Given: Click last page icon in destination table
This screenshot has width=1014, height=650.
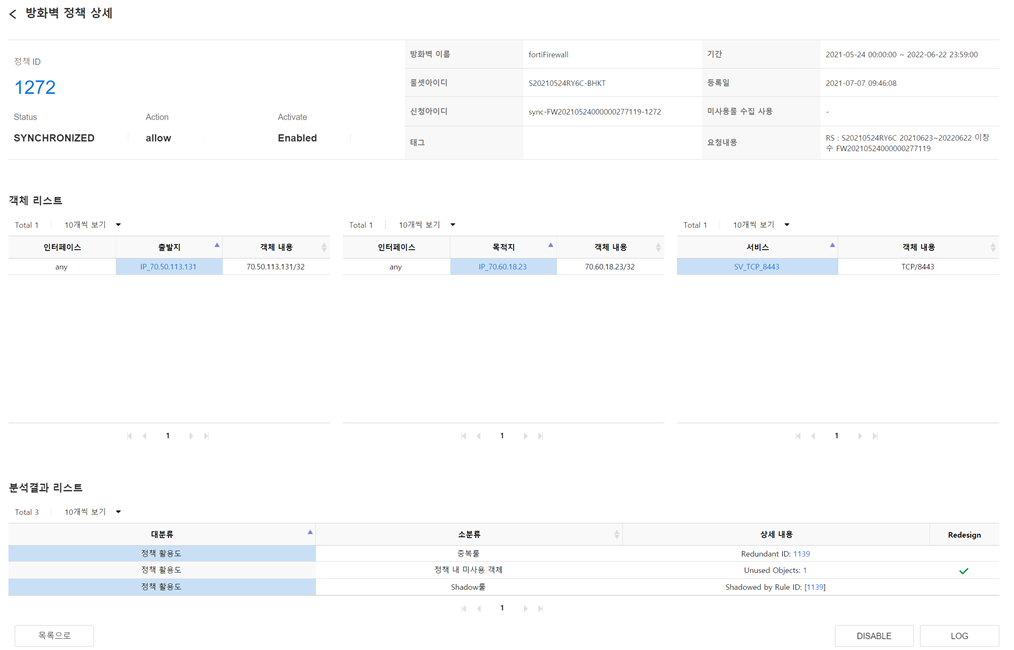Looking at the screenshot, I should click(541, 436).
